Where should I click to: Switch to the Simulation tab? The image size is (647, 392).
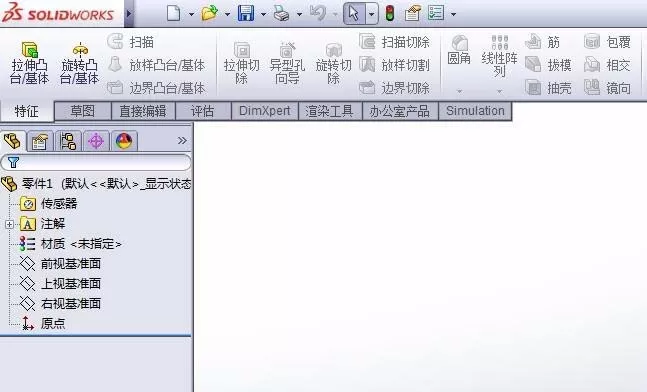(475, 111)
